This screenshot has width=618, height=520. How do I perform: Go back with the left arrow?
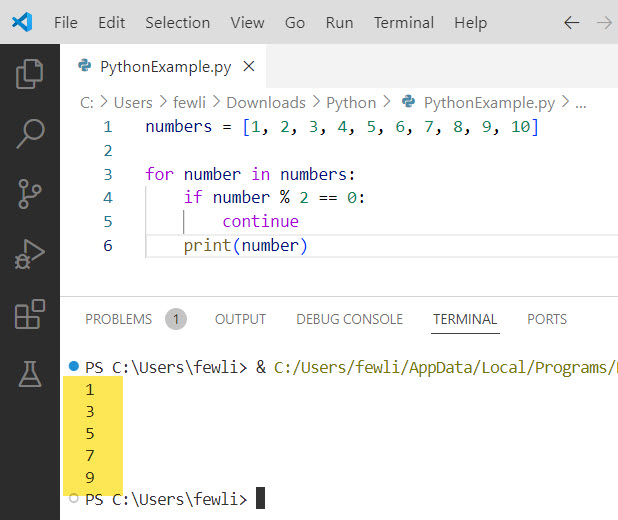(571, 23)
